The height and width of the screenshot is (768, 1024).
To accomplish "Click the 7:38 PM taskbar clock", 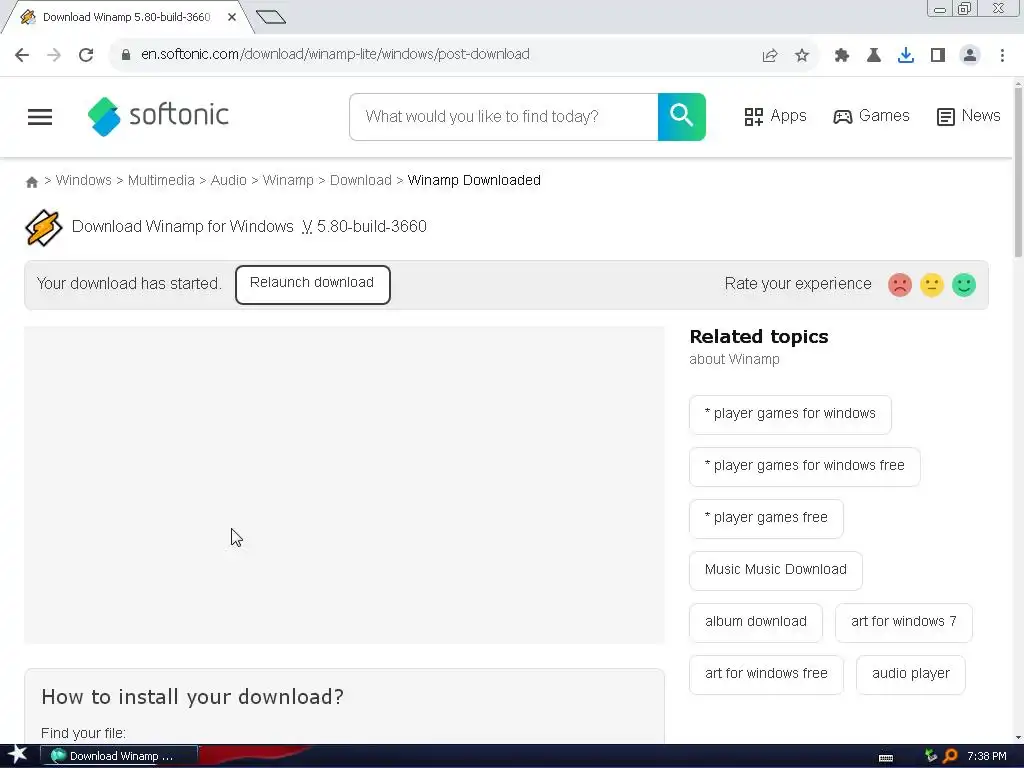I will tap(987, 756).
